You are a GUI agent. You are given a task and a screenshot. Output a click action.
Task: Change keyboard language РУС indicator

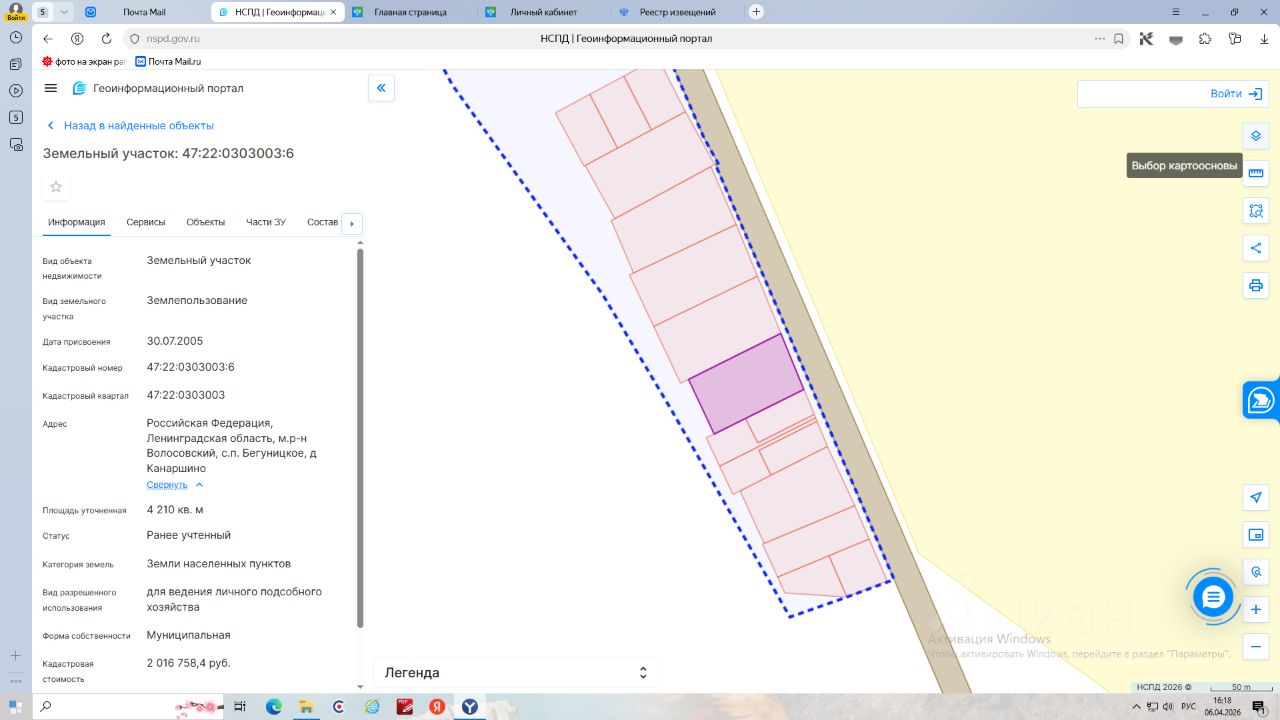1188,707
